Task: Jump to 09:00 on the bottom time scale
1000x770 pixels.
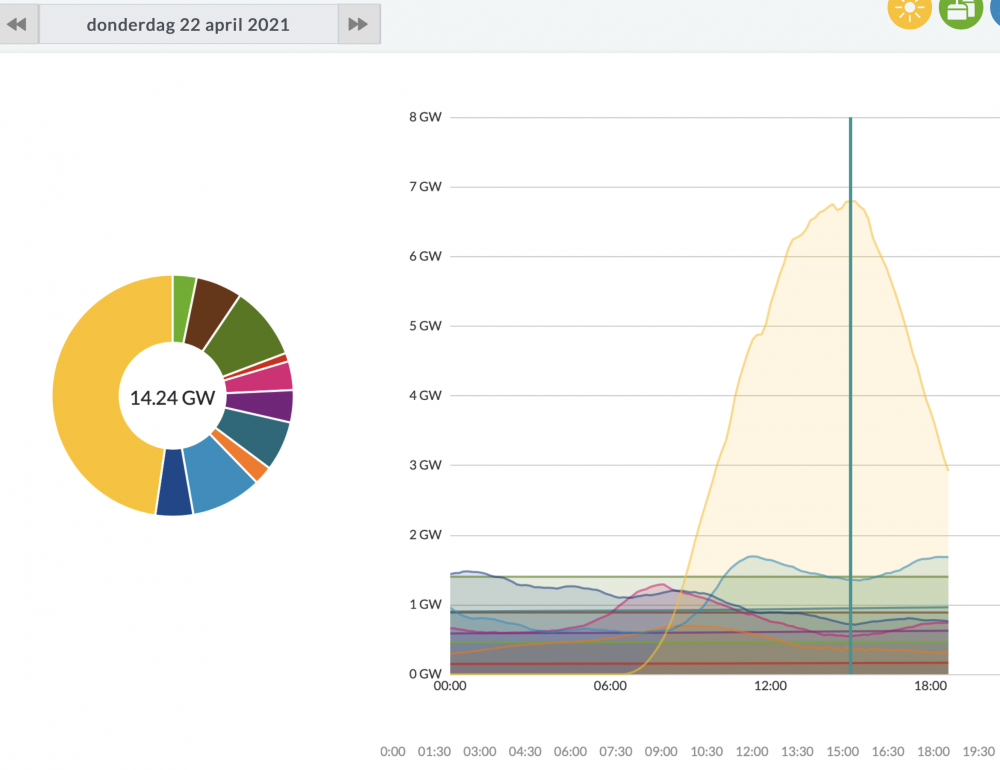Action: pos(661,751)
